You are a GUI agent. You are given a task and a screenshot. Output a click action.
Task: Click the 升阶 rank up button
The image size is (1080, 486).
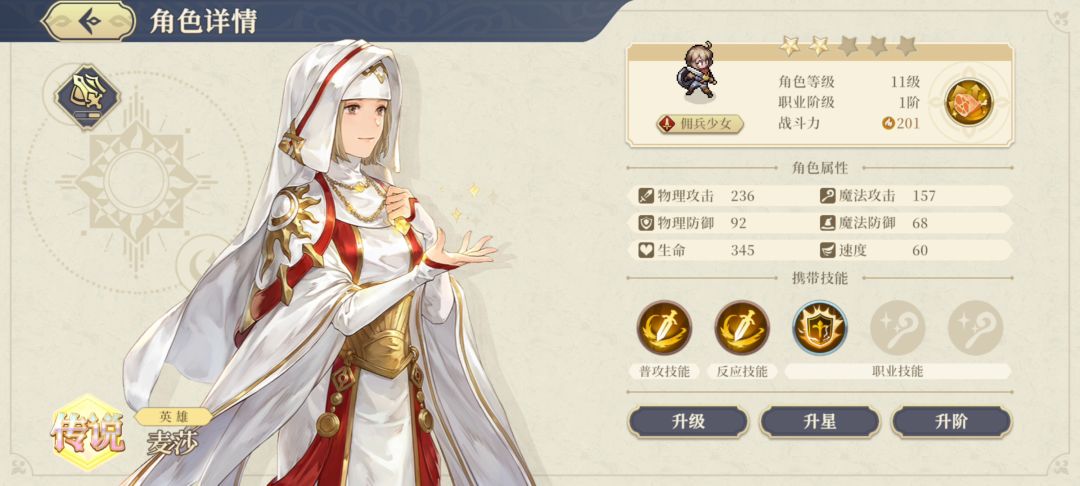951,422
